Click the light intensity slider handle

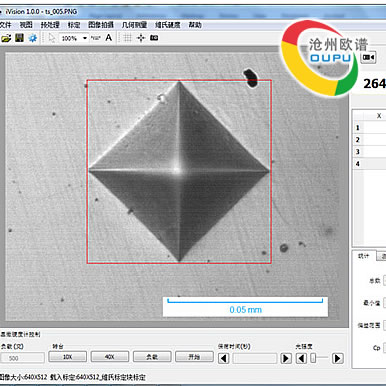[313, 358]
